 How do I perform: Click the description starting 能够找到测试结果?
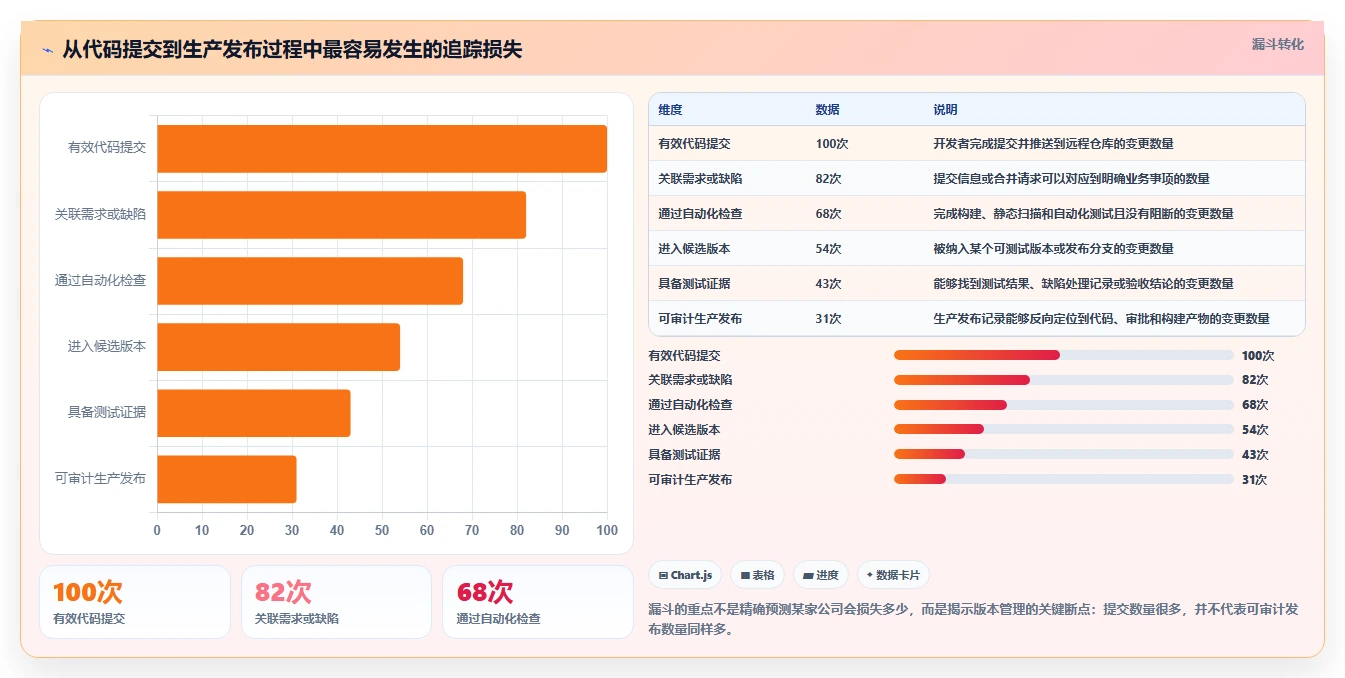coord(1083,284)
